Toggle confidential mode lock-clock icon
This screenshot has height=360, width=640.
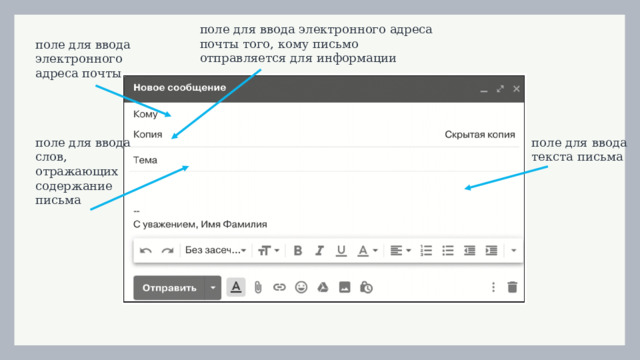[x=366, y=288]
